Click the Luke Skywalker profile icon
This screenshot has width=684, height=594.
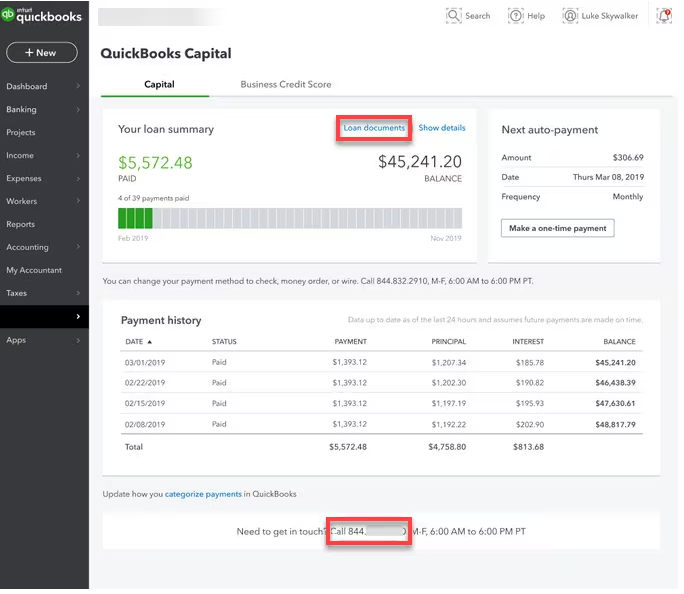(x=570, y=15)
